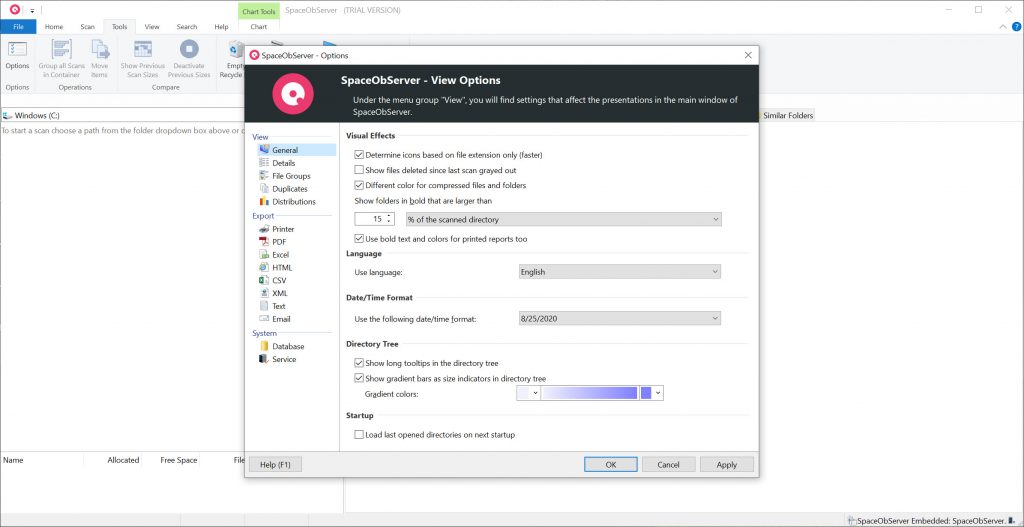The width and height of the screenshot is (1024, 527).
Task: Toggle determine icons by file extension only
Action: tap(359, 155)
